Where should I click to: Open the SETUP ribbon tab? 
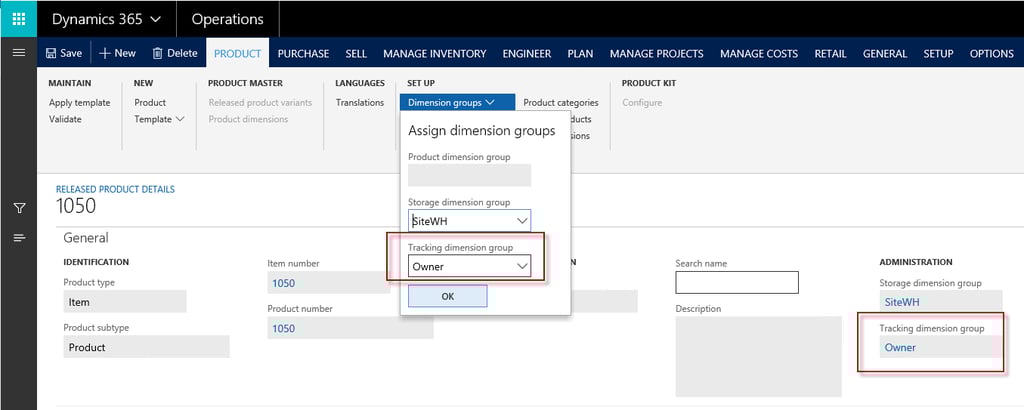[938, 54]
